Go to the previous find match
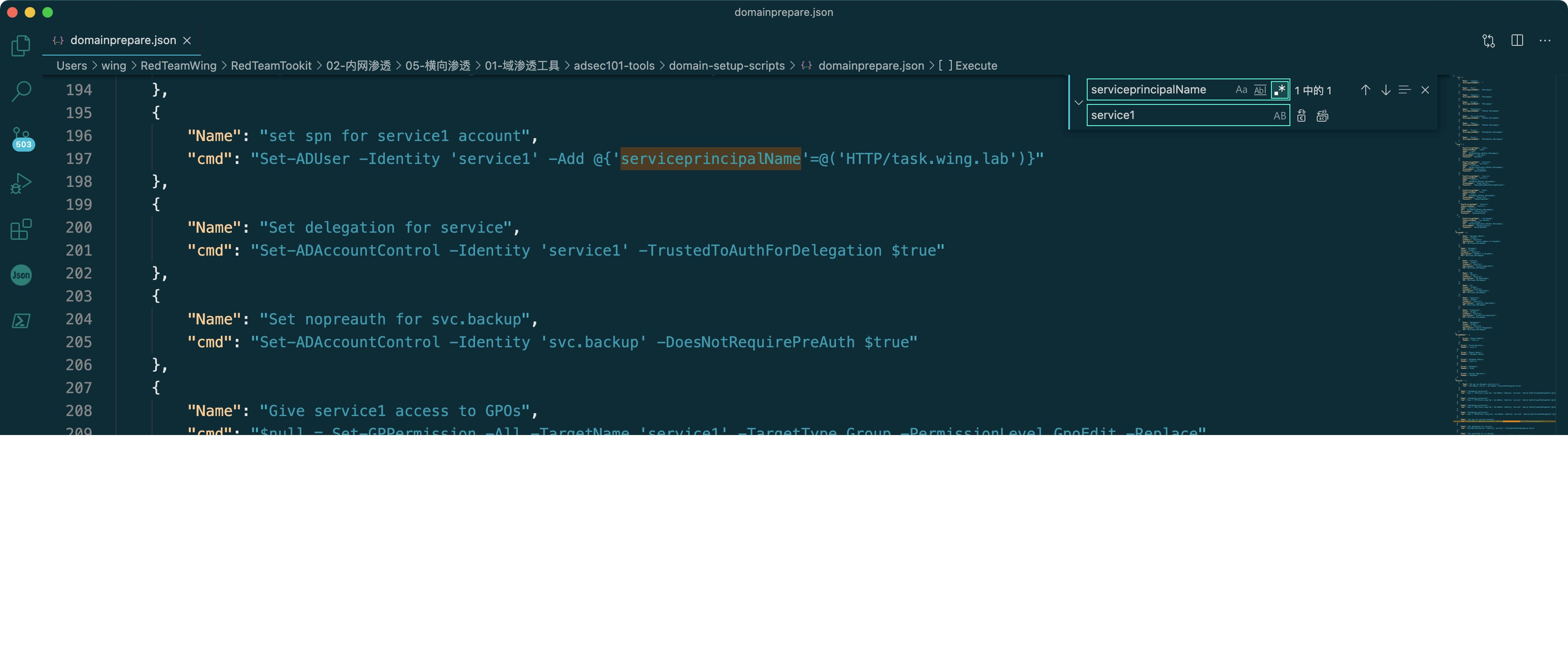This screenshot has height=662, width=1568. [x=1365, y=89]
